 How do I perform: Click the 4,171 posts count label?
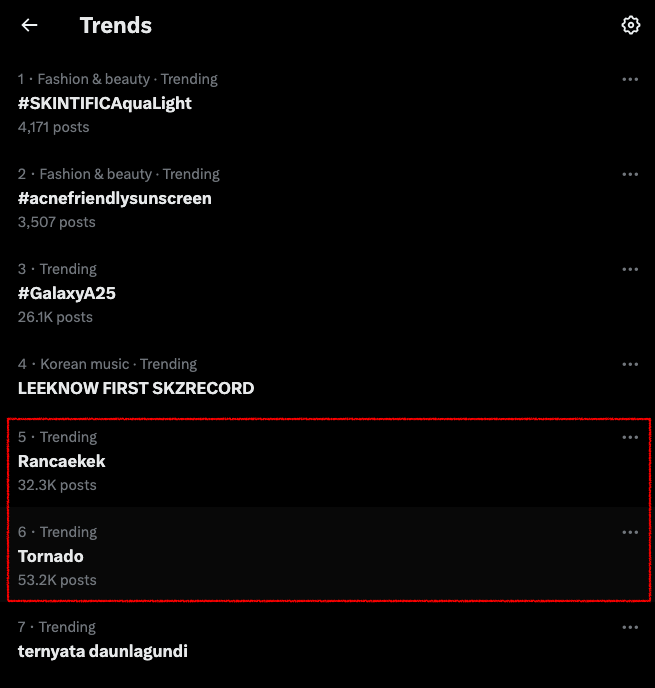coord(53,127)
